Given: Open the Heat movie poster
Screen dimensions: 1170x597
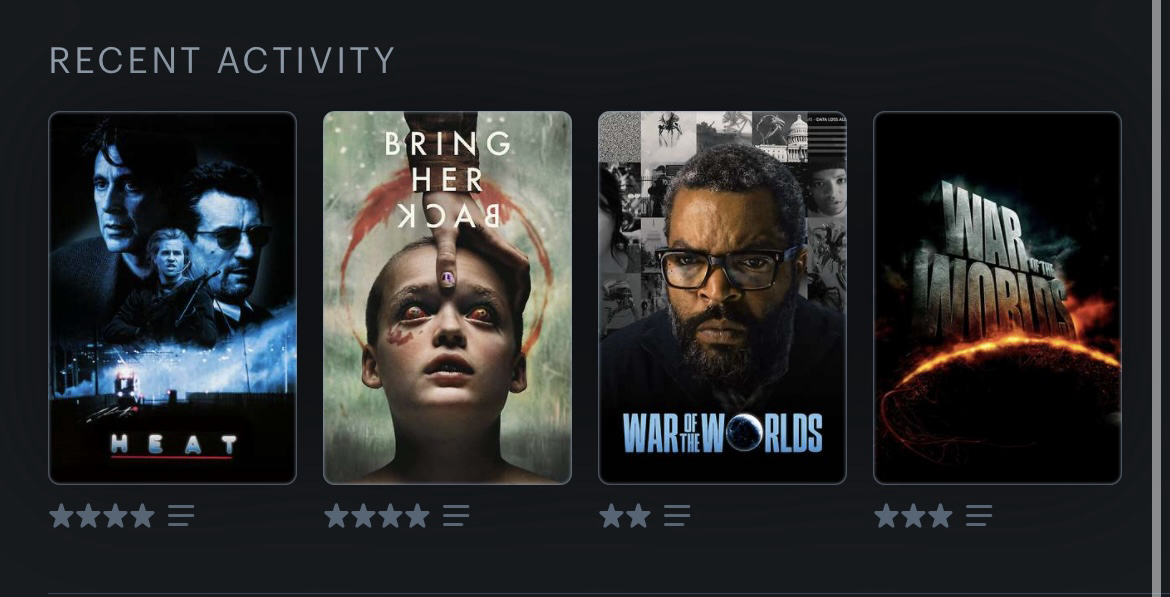Looking at the screenshot, I should pyautogui.click(x=172, y=298).
